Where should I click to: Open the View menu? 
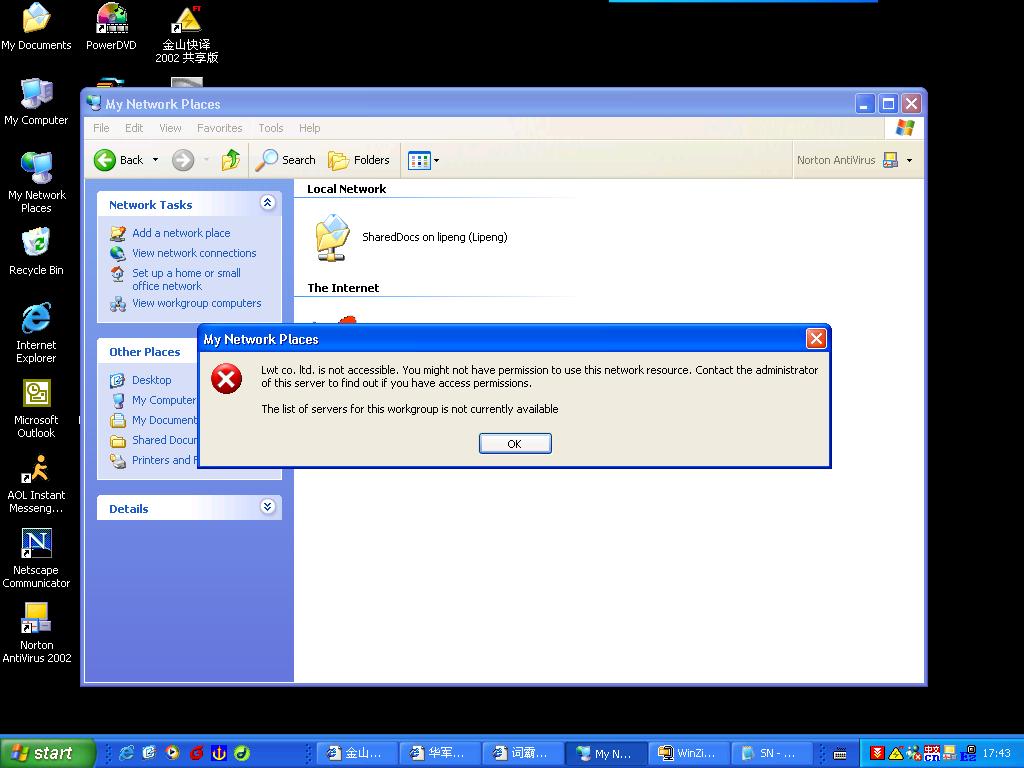click(x=170, y=128)
